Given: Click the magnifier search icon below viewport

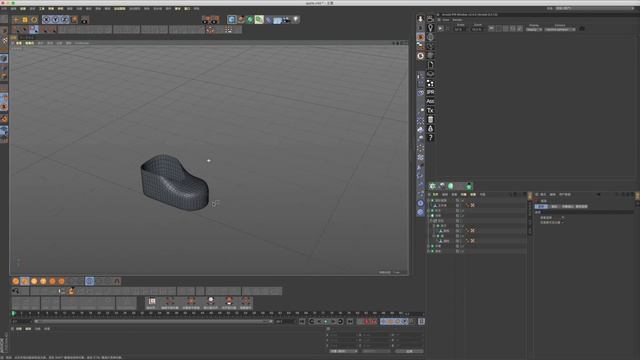Looking at the screenshot, I should (x=16, y=291).
